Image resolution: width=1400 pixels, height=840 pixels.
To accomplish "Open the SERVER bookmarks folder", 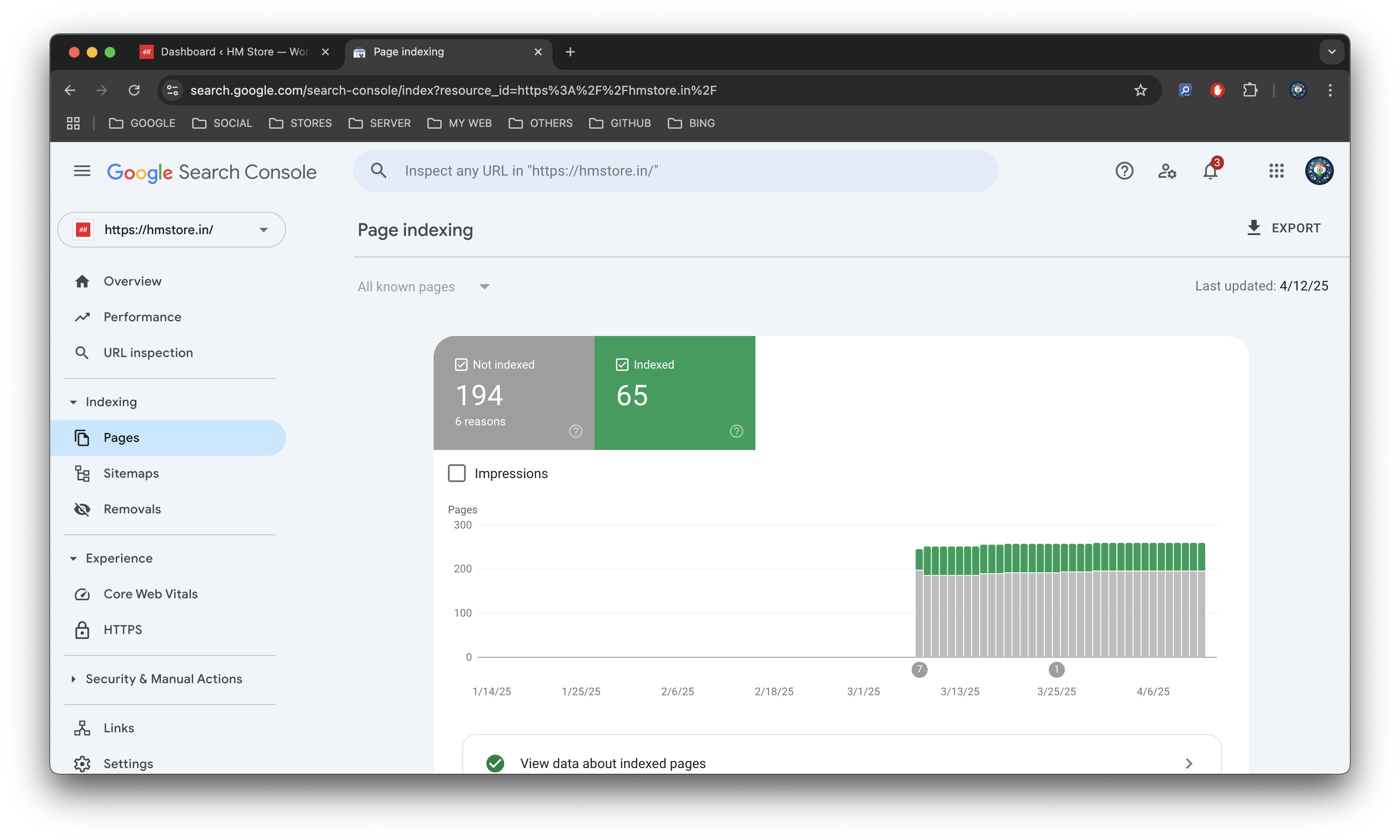I will pyautogui.click(x=380, y=123).
